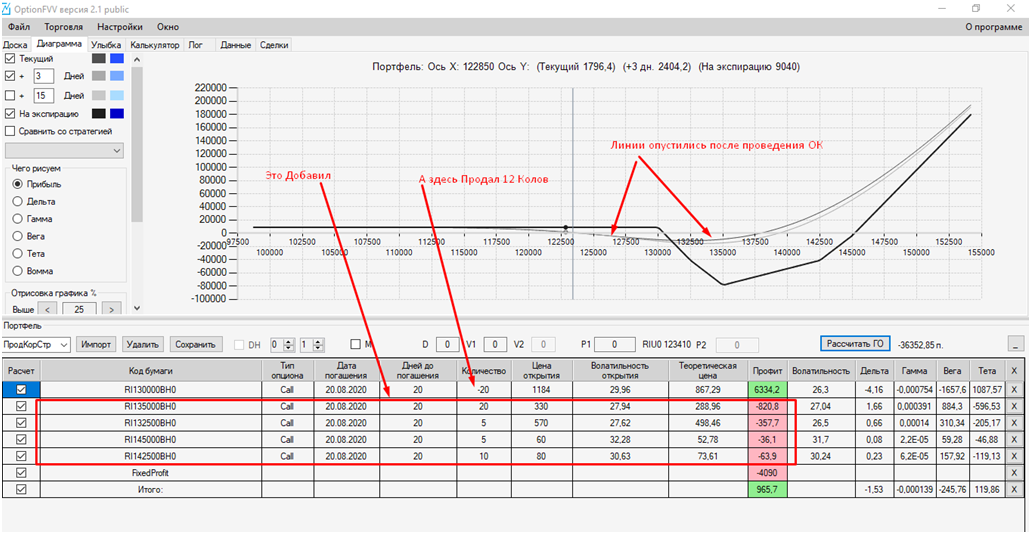Viewport: 1031px width, 534px height.
Task: Delete the RI130000BH0 row with X
Action: tap(1013, 389)
